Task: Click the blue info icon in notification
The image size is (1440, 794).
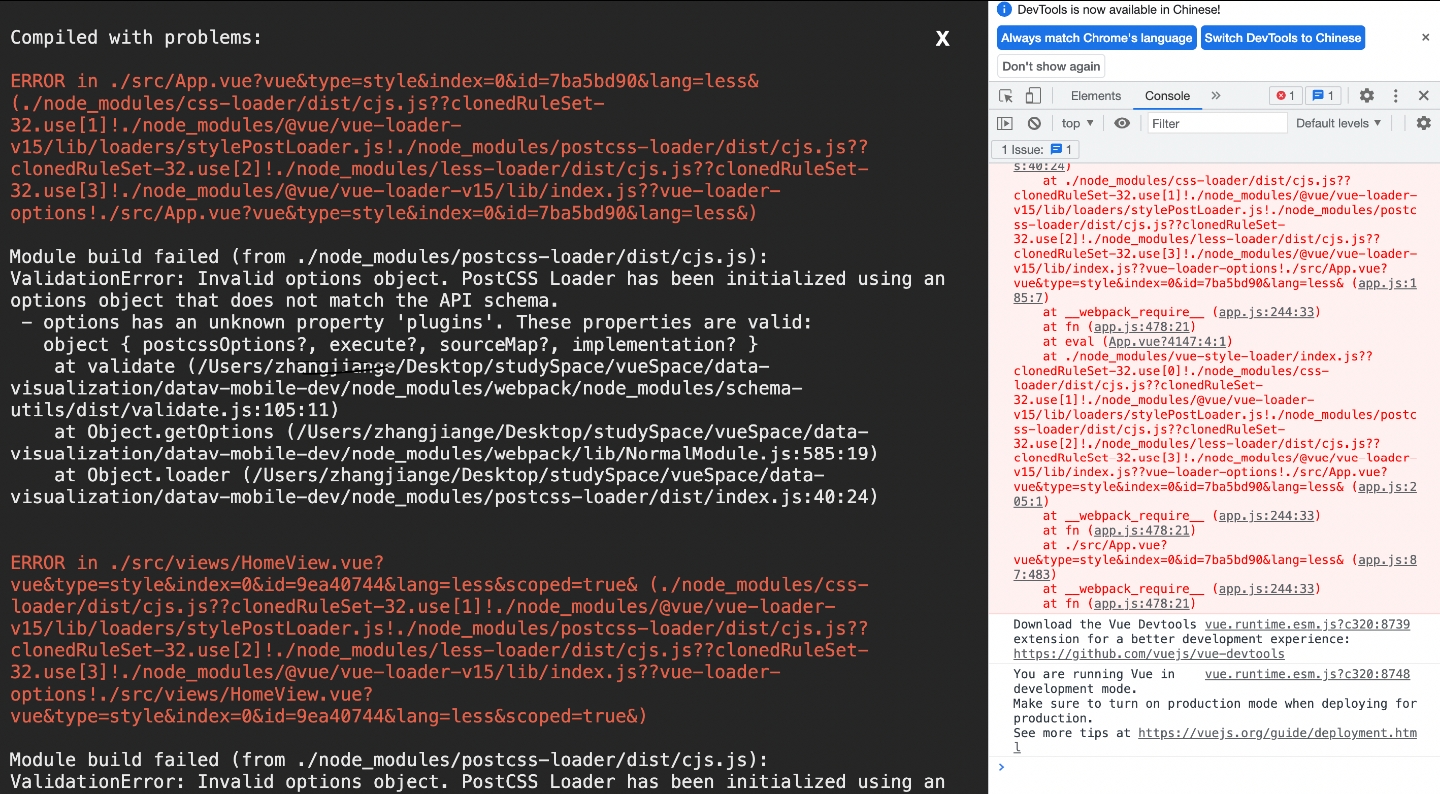Action: [x=1005, y=9]
